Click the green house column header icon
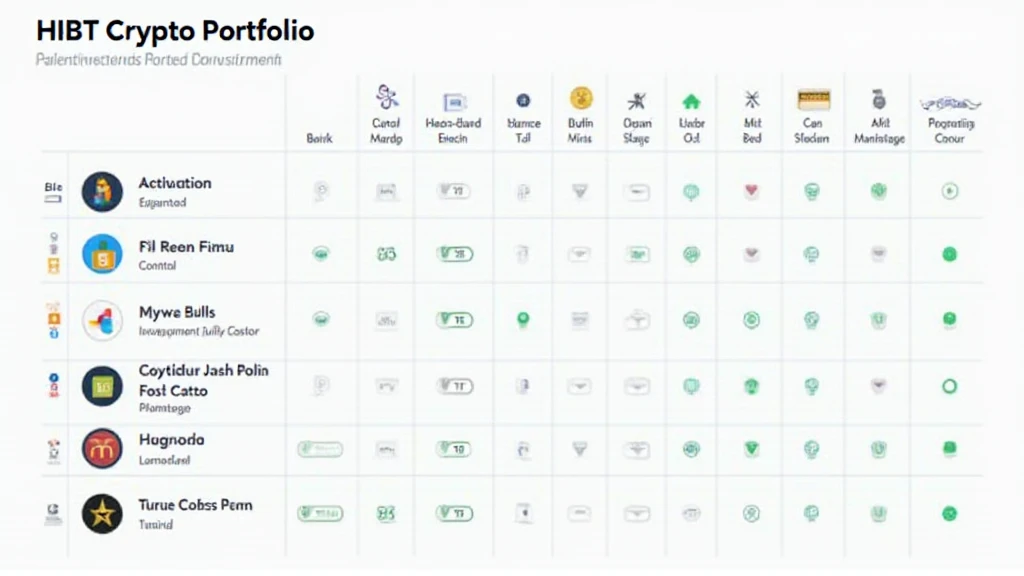Image resolution: width=1024 pixels, height=576 pixels. click(x=691, y=101)
